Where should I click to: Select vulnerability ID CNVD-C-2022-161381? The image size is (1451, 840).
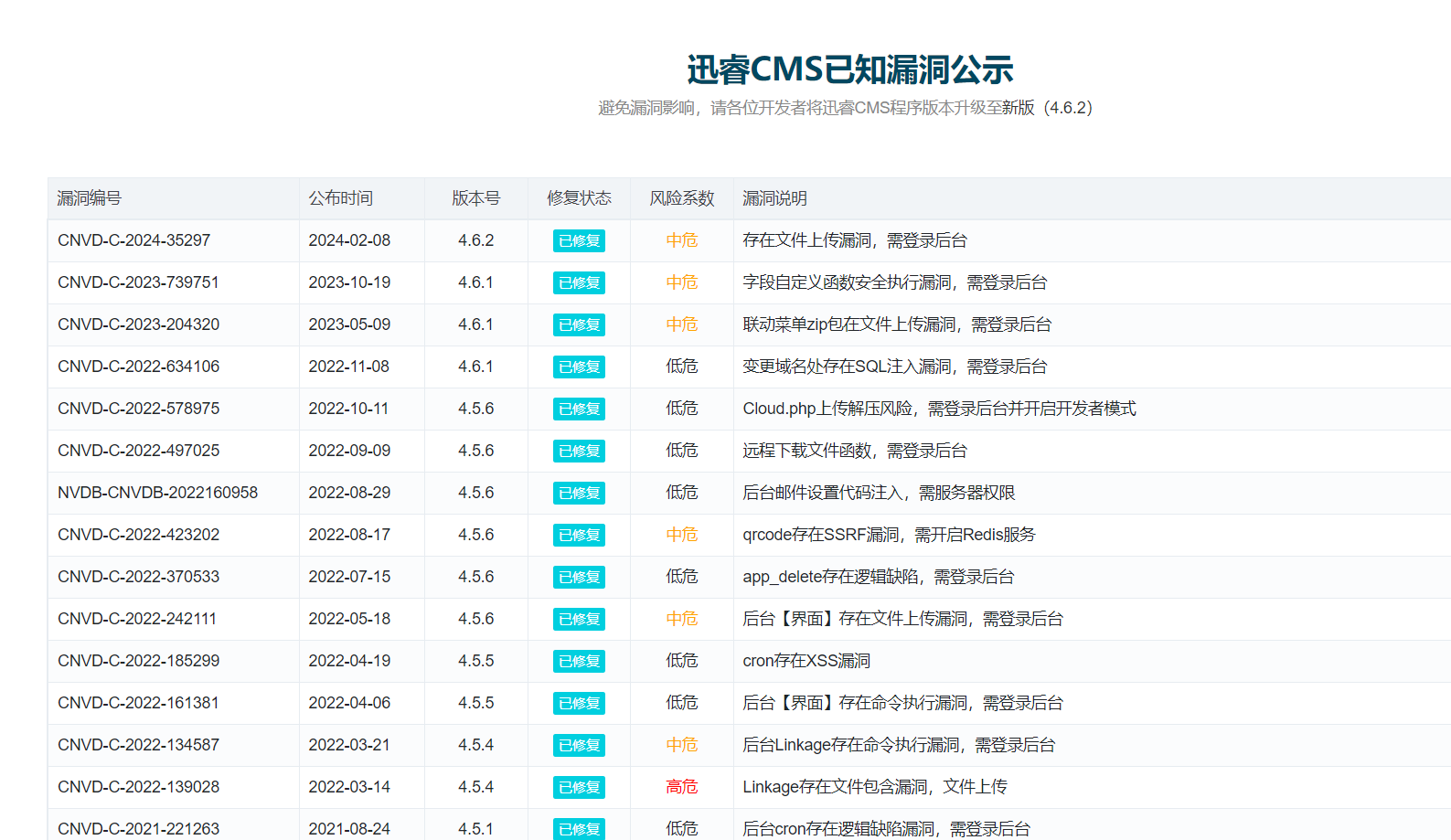coord(138,703)
